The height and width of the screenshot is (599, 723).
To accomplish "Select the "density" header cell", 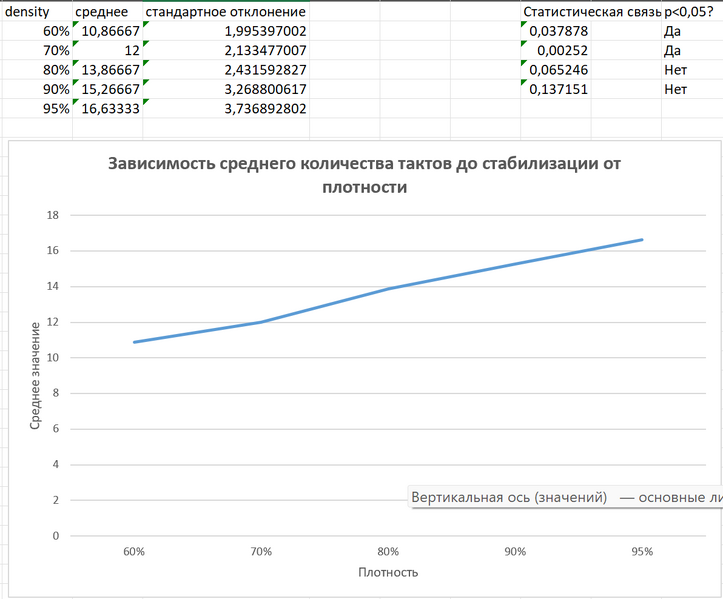I will (x=28, y=13).
